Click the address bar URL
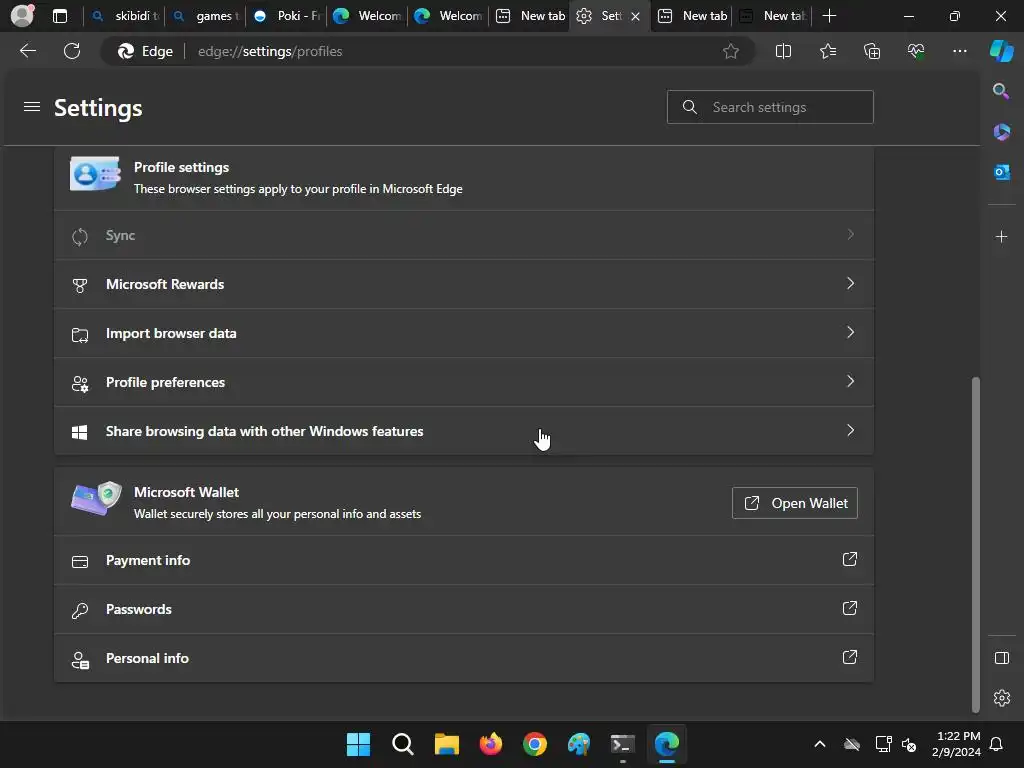Screen dimensions: 1024x768 click(x=270, y=51)
